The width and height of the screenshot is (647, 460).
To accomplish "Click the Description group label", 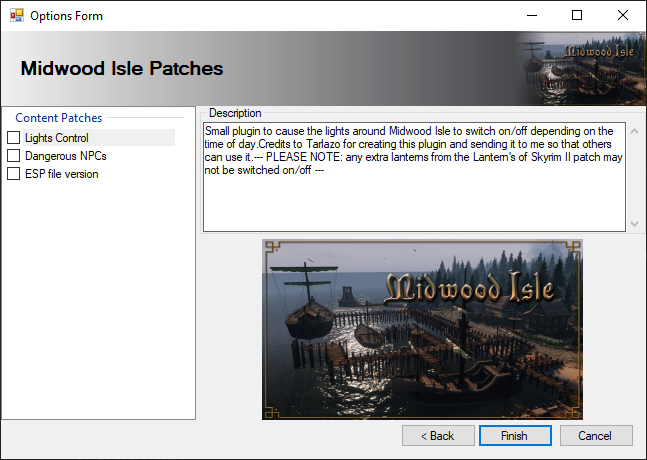I will click(x=235, y=113).
